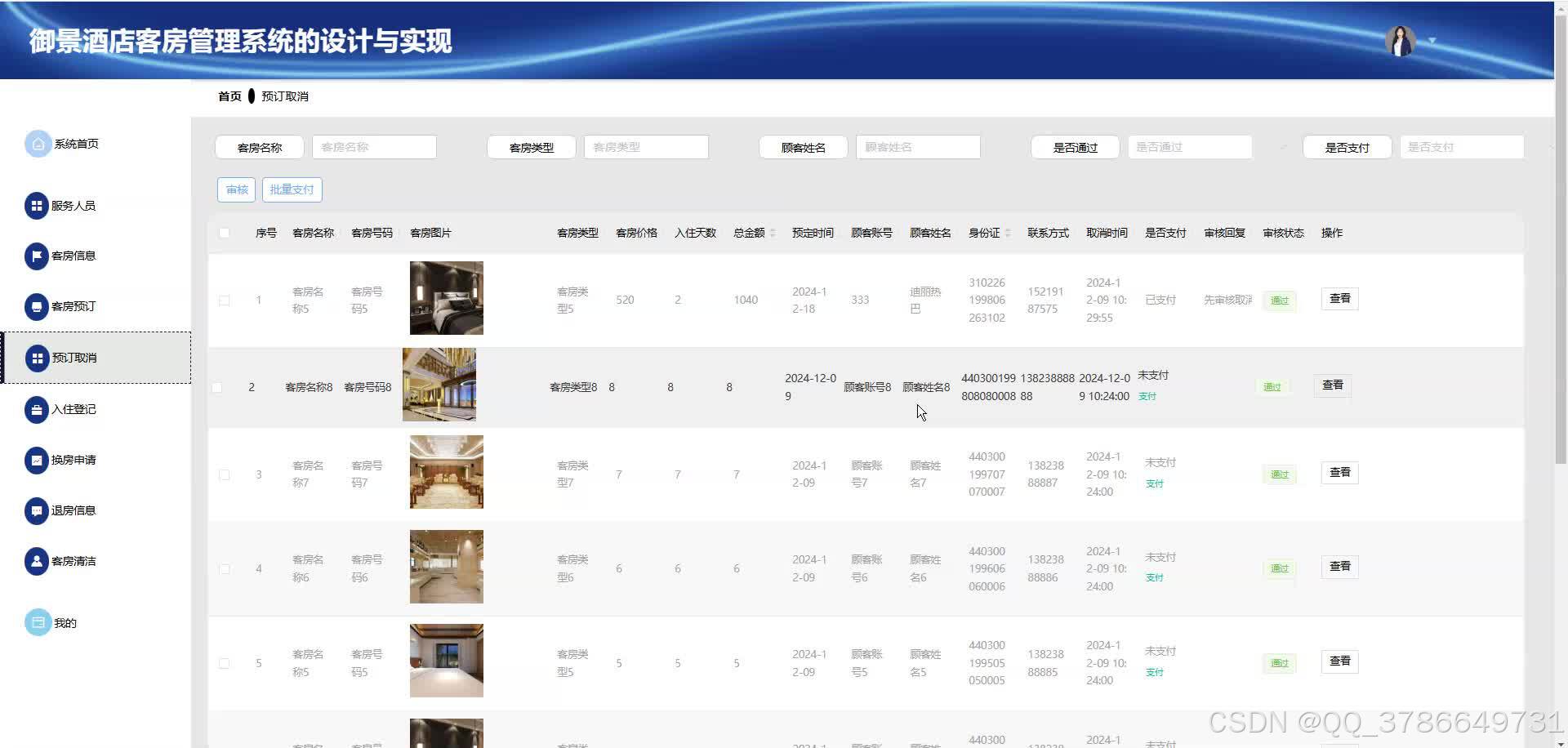Open 退房信息 chat icon

pyautogui.click(x=37, y=510)
